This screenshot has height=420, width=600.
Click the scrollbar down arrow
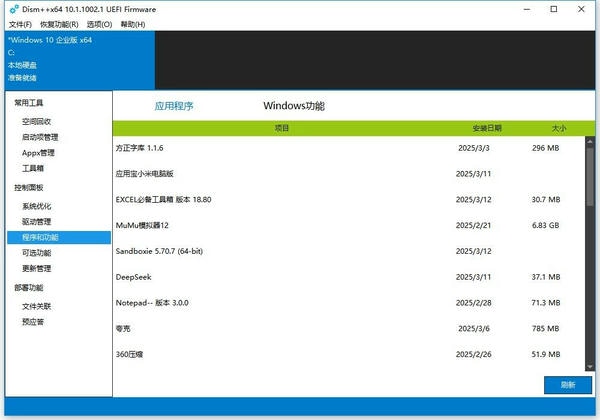[x=590, y=366]
